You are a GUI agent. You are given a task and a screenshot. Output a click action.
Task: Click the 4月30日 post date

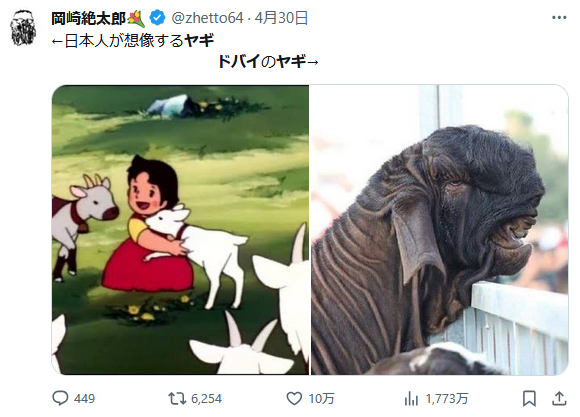(281, 18)
